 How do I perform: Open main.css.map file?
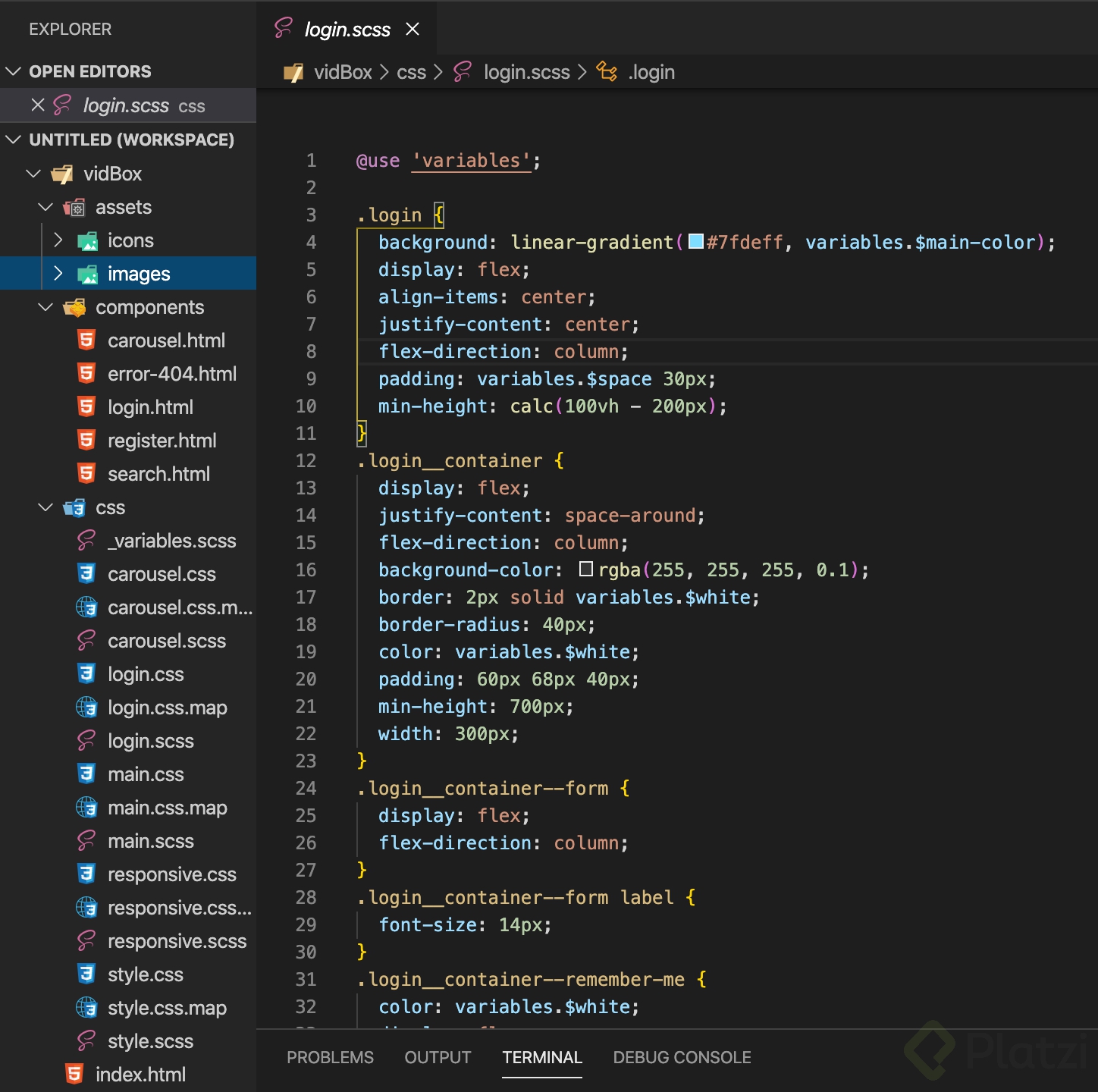[168, 808]
